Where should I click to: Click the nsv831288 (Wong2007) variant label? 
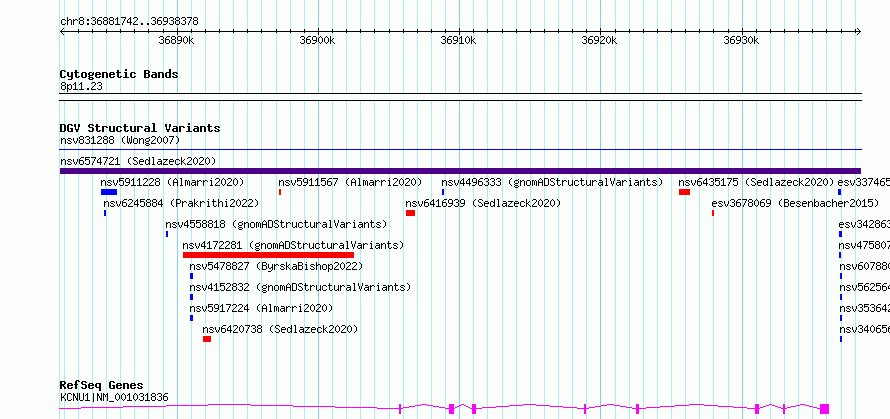click(120, 140)
